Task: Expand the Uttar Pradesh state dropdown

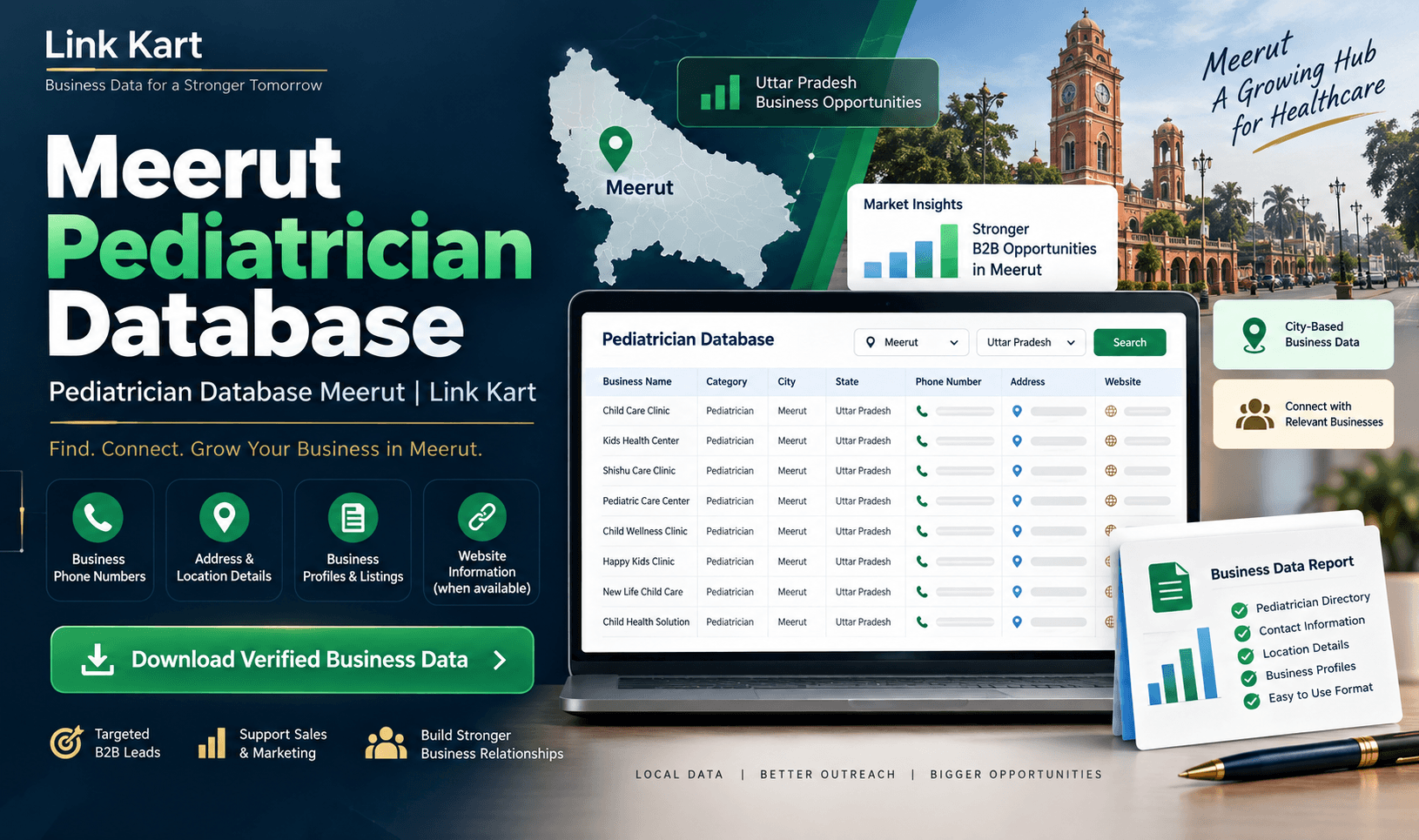Action: (x=1031, y=342)
